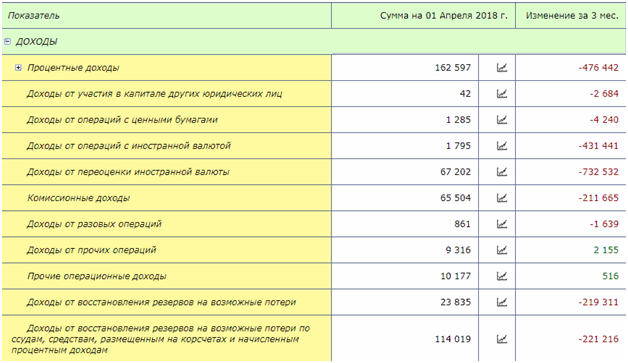Open graph icon for Доходы от разовых операций
Image resolution: width=628 pixels, height=363 pixels.
[501, 224]
